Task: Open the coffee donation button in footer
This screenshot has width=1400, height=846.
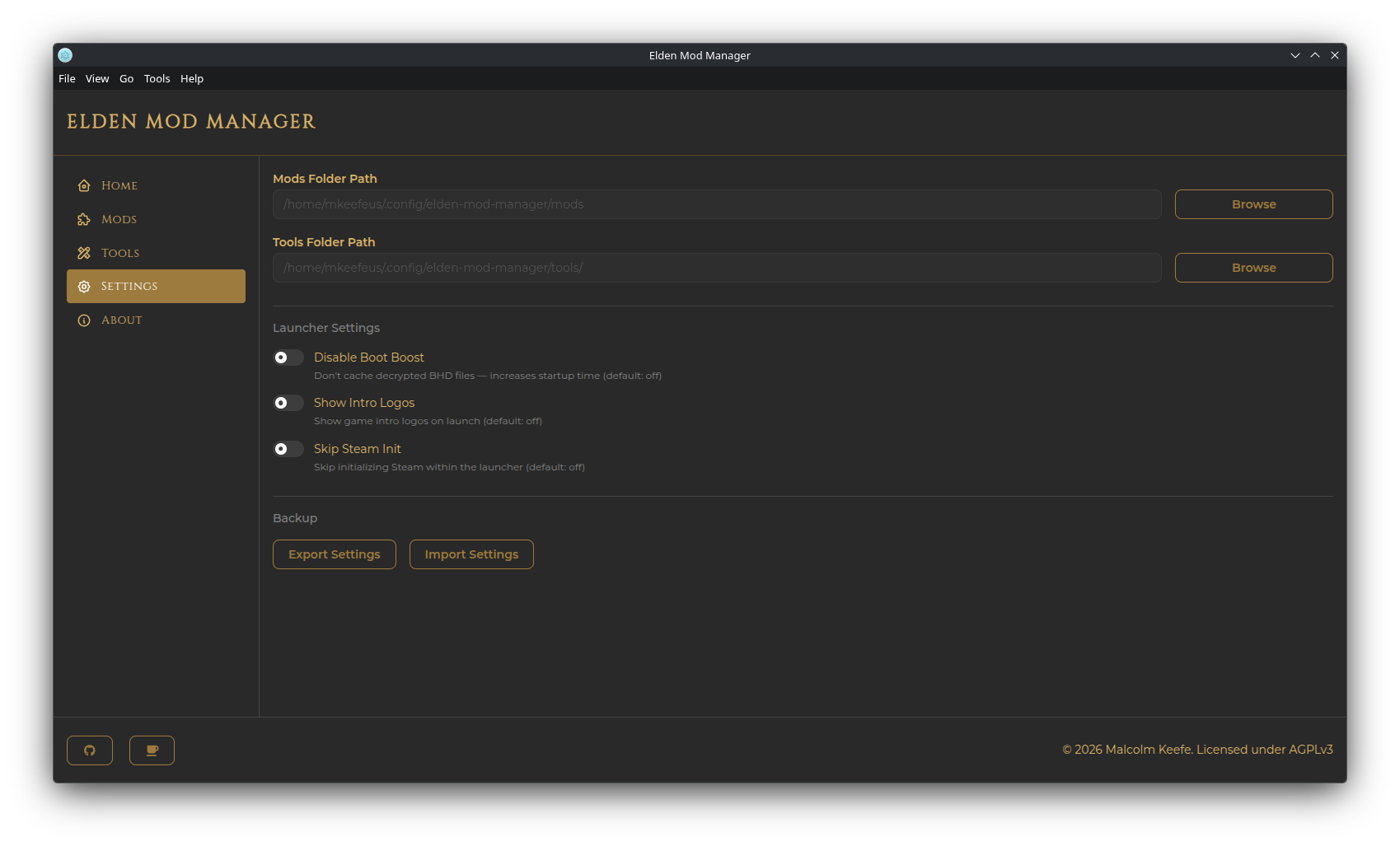Action: tap(152, 750)
